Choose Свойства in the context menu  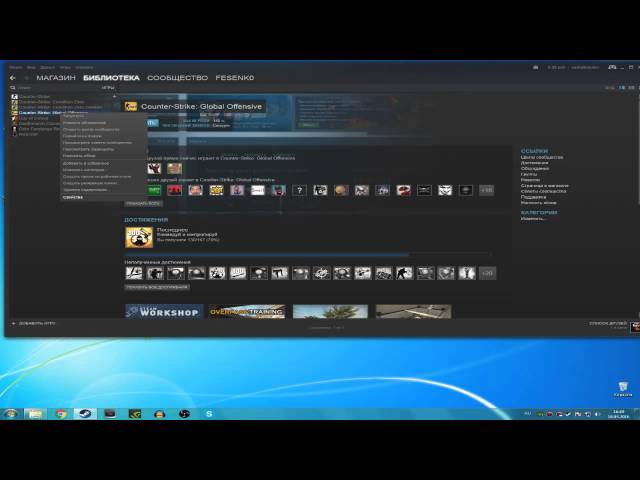click(x=73, y=197)
